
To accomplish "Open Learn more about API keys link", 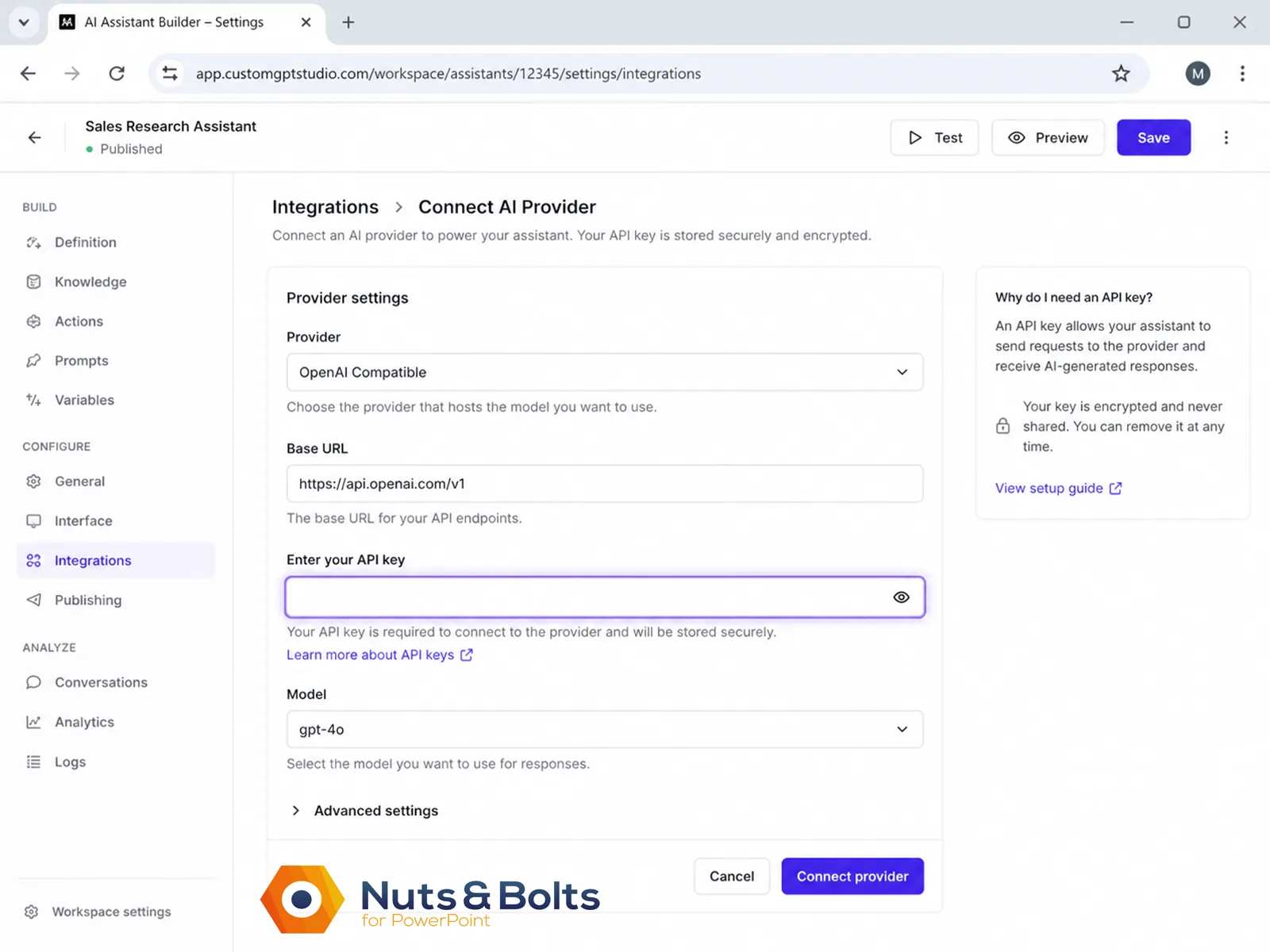I will [379, 654].
